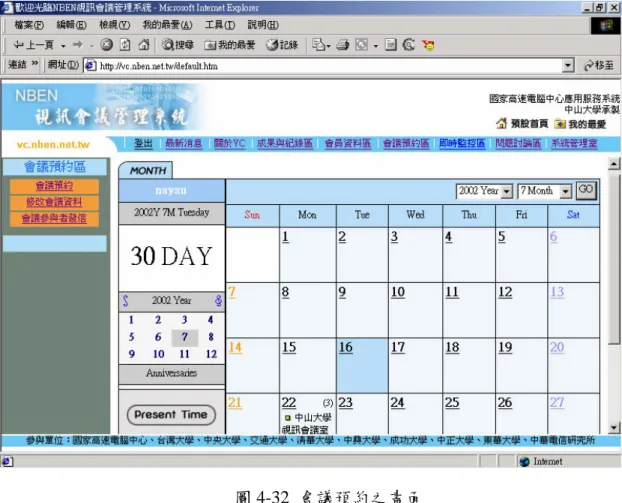Click the 登出 logout link

143,144
